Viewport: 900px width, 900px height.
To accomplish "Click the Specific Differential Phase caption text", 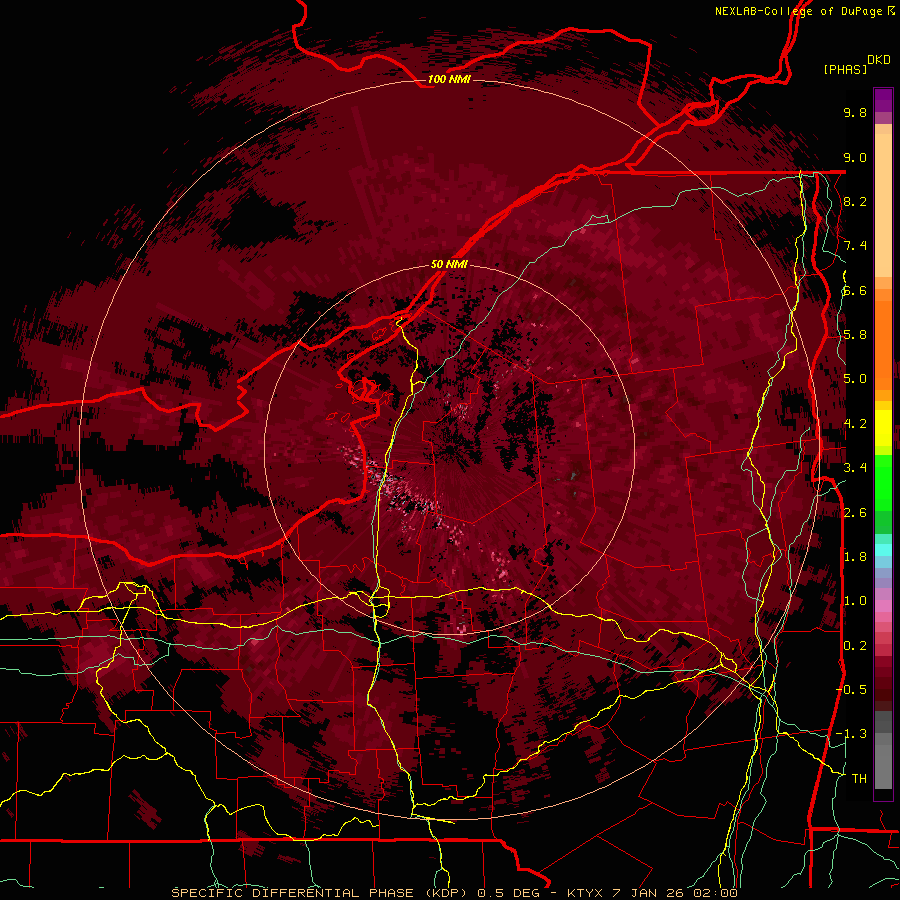I will pos(454,893).
